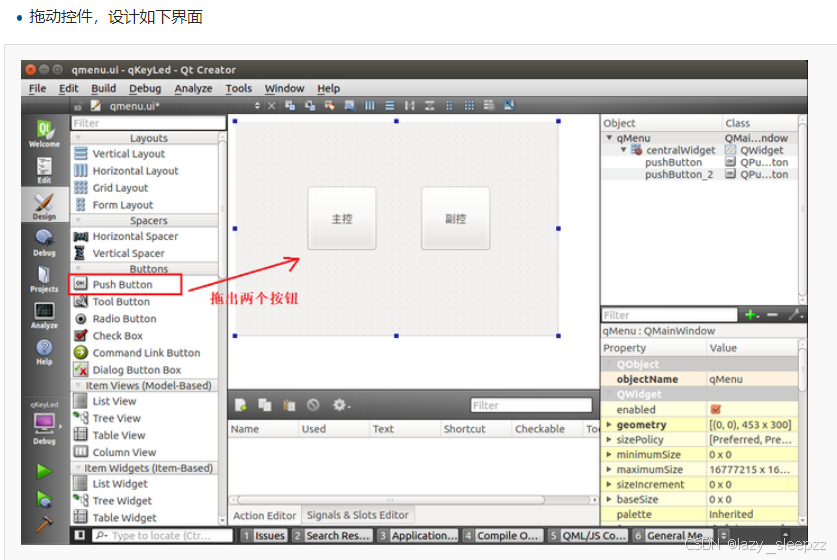Click Copy action icon in Action Editor

click(265, 405)
